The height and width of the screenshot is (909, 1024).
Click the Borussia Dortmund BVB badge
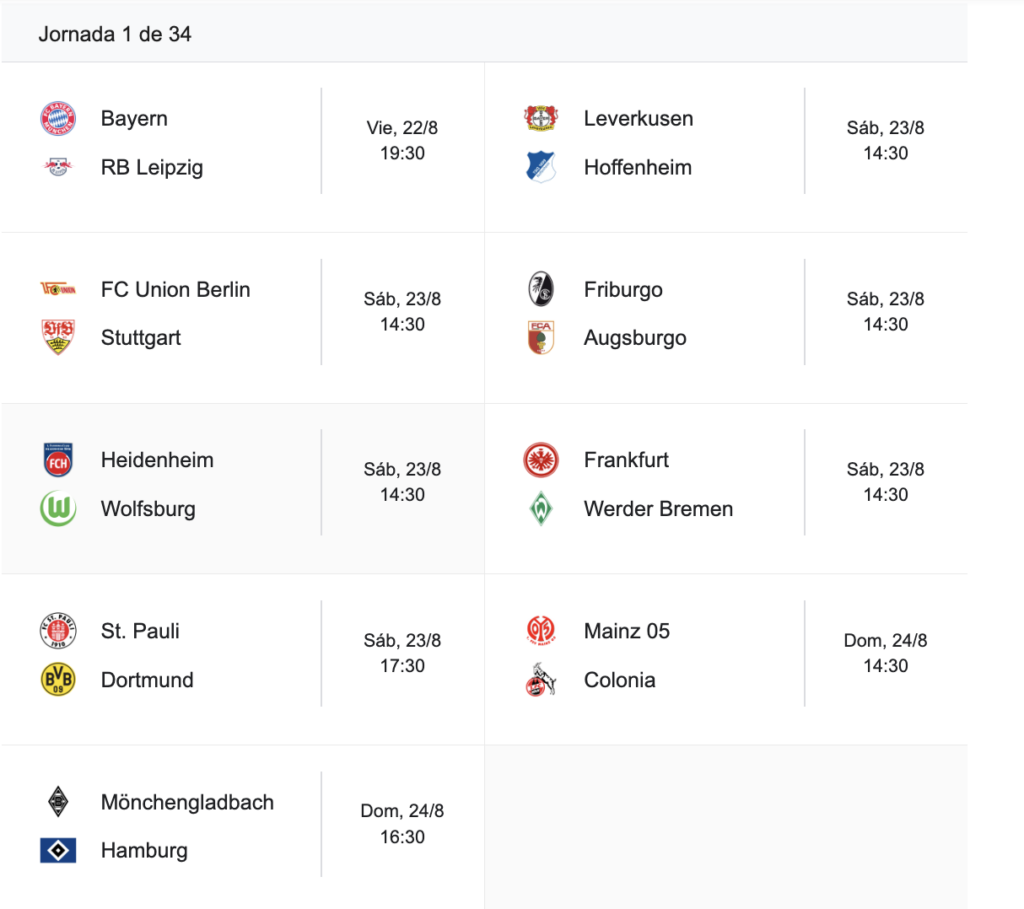tap(58, 680)
